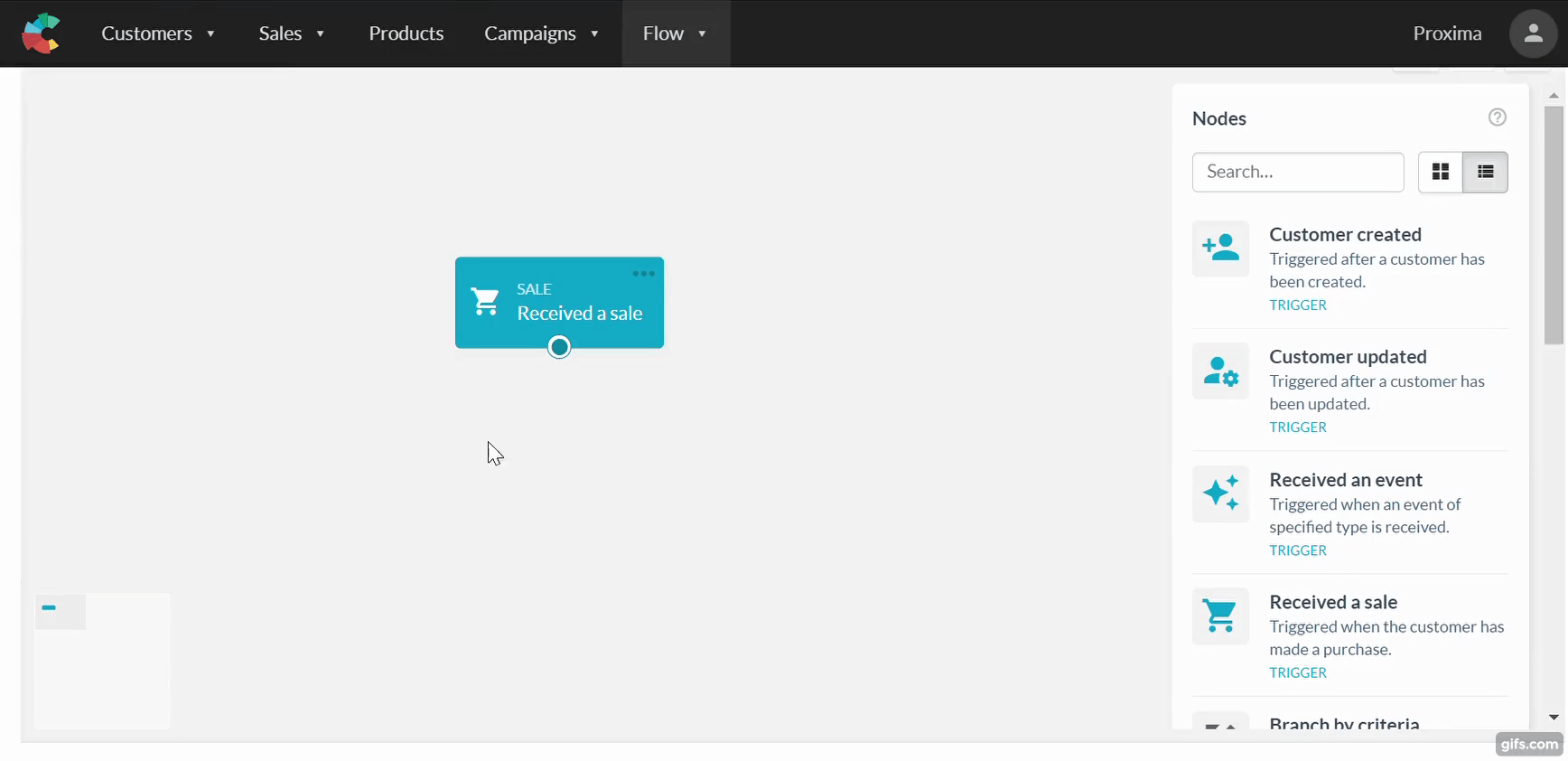Click the canvas minimap thumbnail

coord(102,661)
